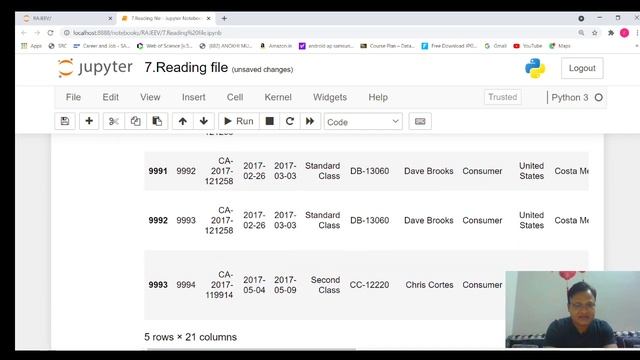Open the Maps bookmark

[x=560, y=46]
